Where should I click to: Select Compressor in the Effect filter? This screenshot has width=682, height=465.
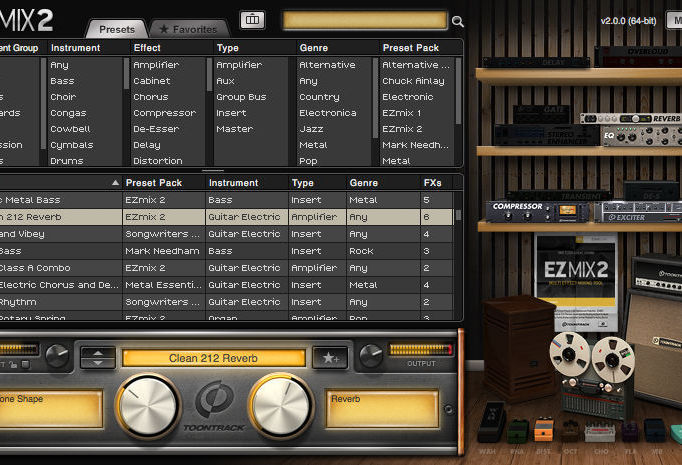coord(164,113)
